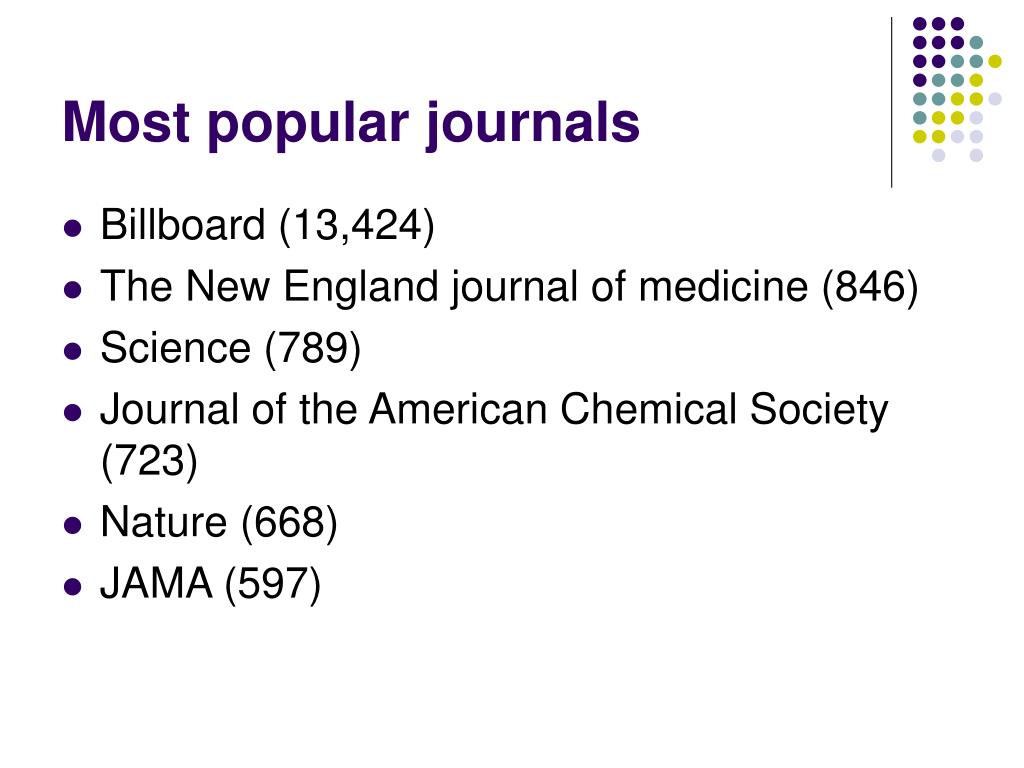Viewport: 1024px width, 768px height.
Task: Click the bullet before The New England journal
Action: (x=73, y=290)
